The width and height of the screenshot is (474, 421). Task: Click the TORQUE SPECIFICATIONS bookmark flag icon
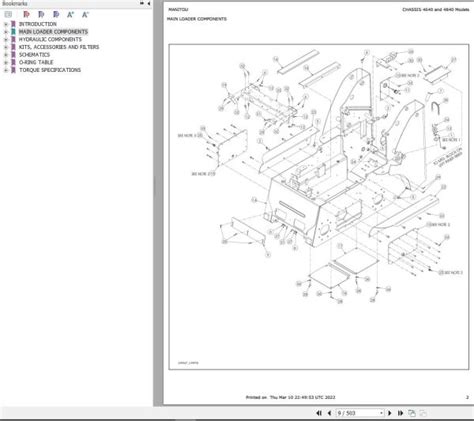[x=13, y=70]
